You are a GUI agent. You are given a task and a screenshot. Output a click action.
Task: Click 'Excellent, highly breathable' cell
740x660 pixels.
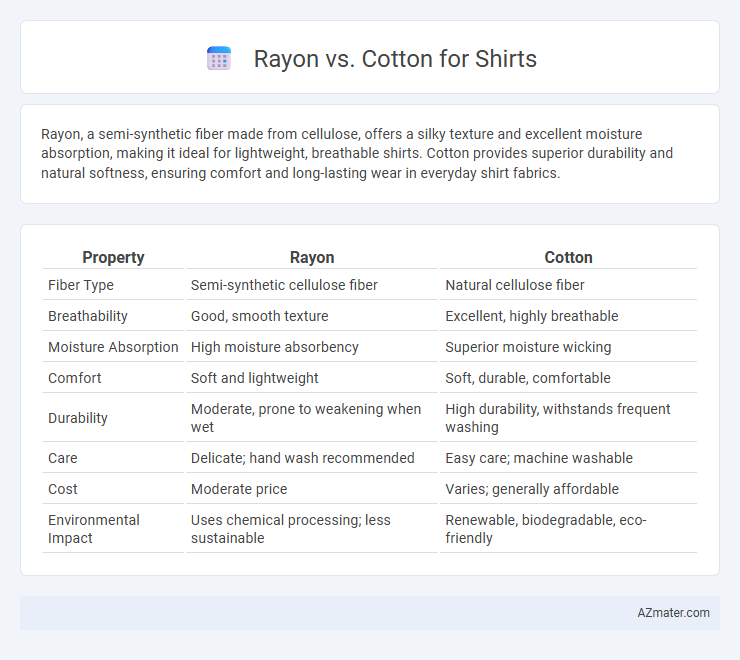click(532, 316)
